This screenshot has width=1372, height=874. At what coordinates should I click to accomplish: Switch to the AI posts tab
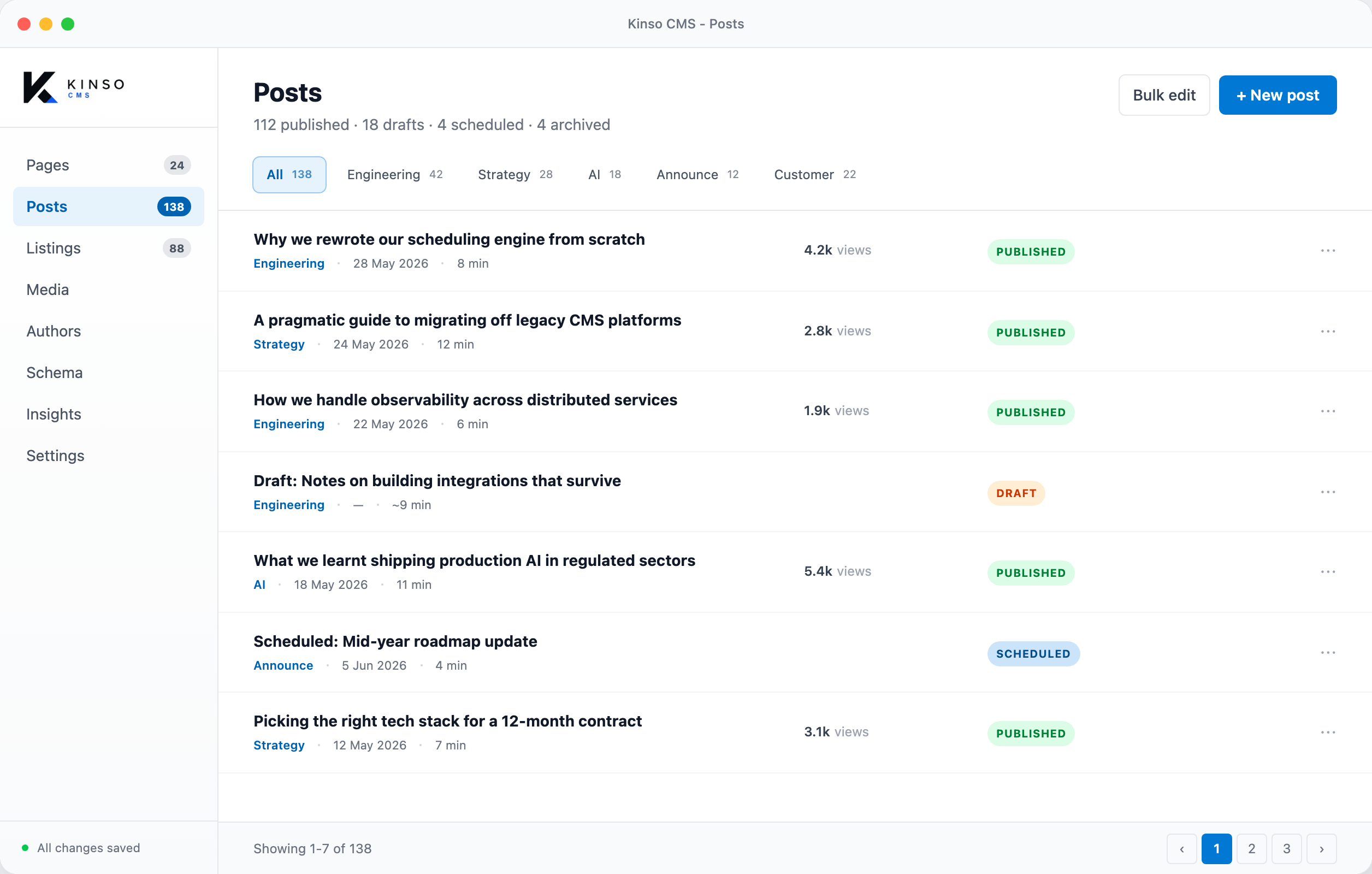click(605, 174)
